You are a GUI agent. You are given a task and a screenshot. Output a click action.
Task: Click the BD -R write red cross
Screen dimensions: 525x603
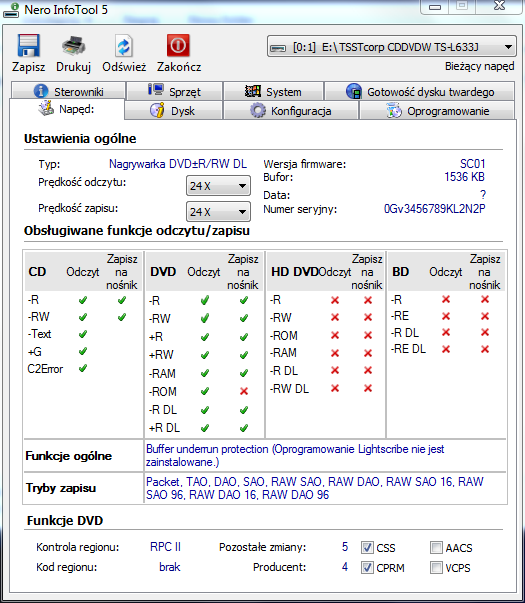pyautogui.click(x=485, y=300)
